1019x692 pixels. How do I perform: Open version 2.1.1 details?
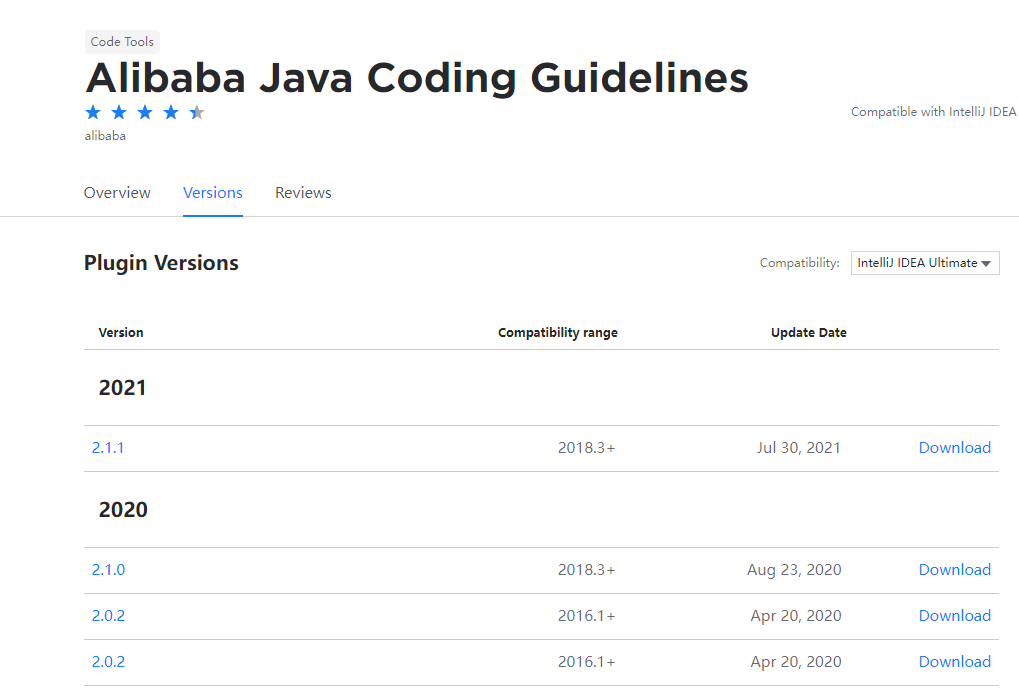(108, 448)
